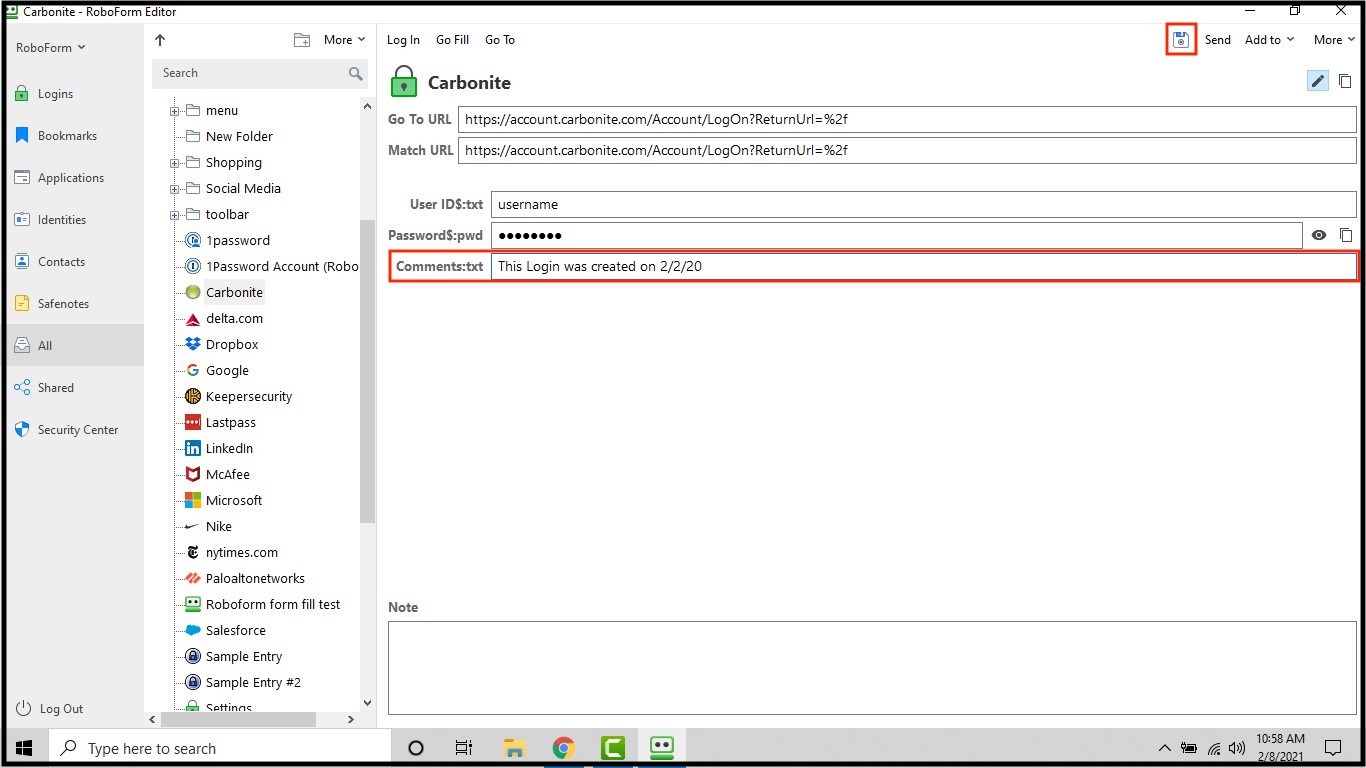Select the McAfee login
1366x768 pixels.
pyautogui.click(x=228, y=475)
